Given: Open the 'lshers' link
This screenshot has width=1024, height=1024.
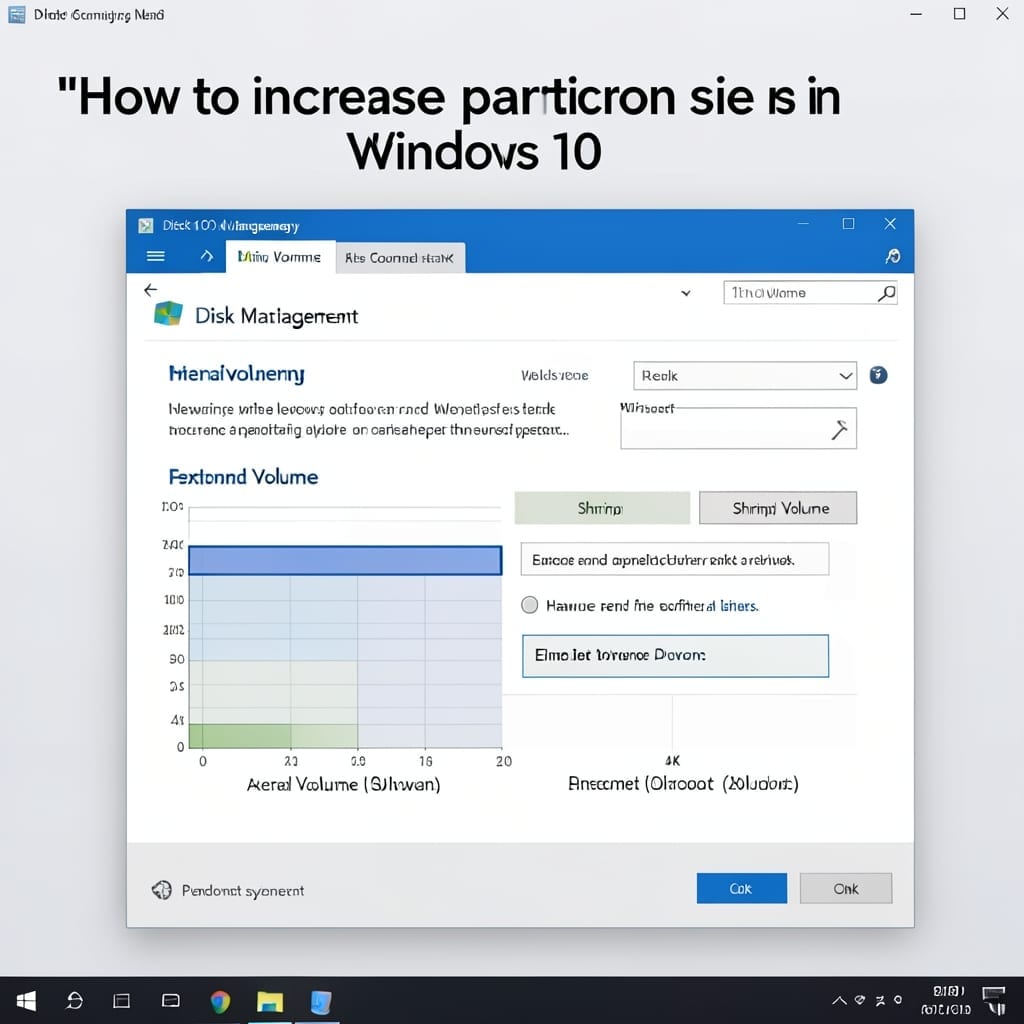Looking at the screenshot, I should tap(739, 606).
